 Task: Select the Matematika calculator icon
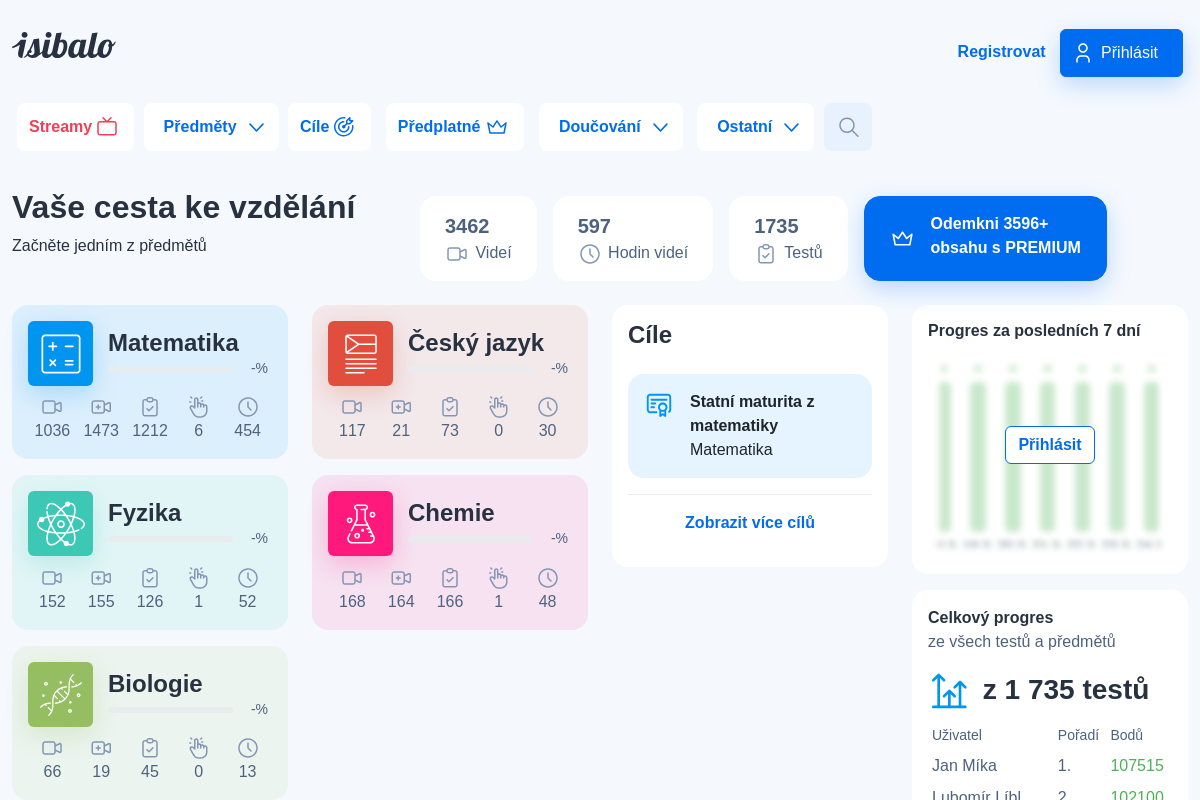pos(60,353)
